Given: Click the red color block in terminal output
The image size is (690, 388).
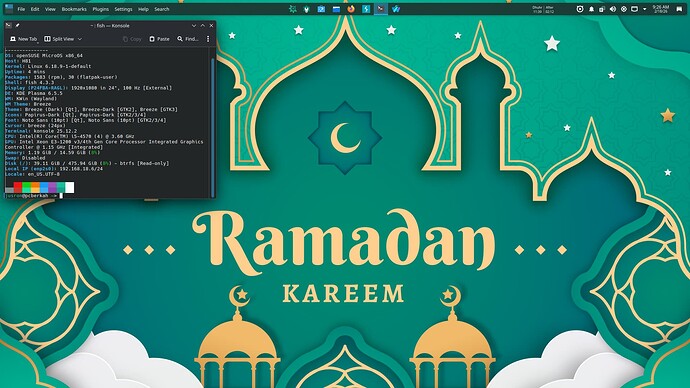Looking at the screenshot, I should point(18,187).
